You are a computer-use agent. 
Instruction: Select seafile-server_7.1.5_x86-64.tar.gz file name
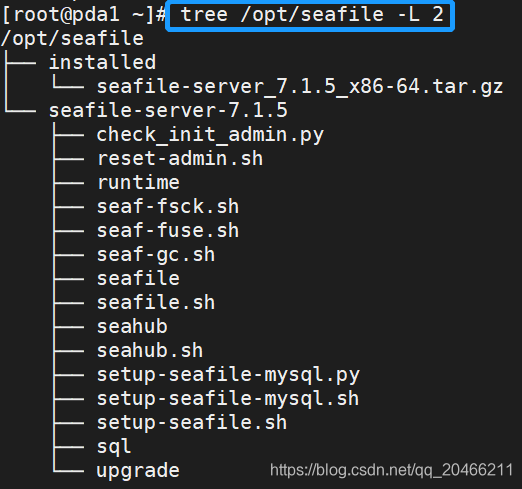[x=300, y=87]
